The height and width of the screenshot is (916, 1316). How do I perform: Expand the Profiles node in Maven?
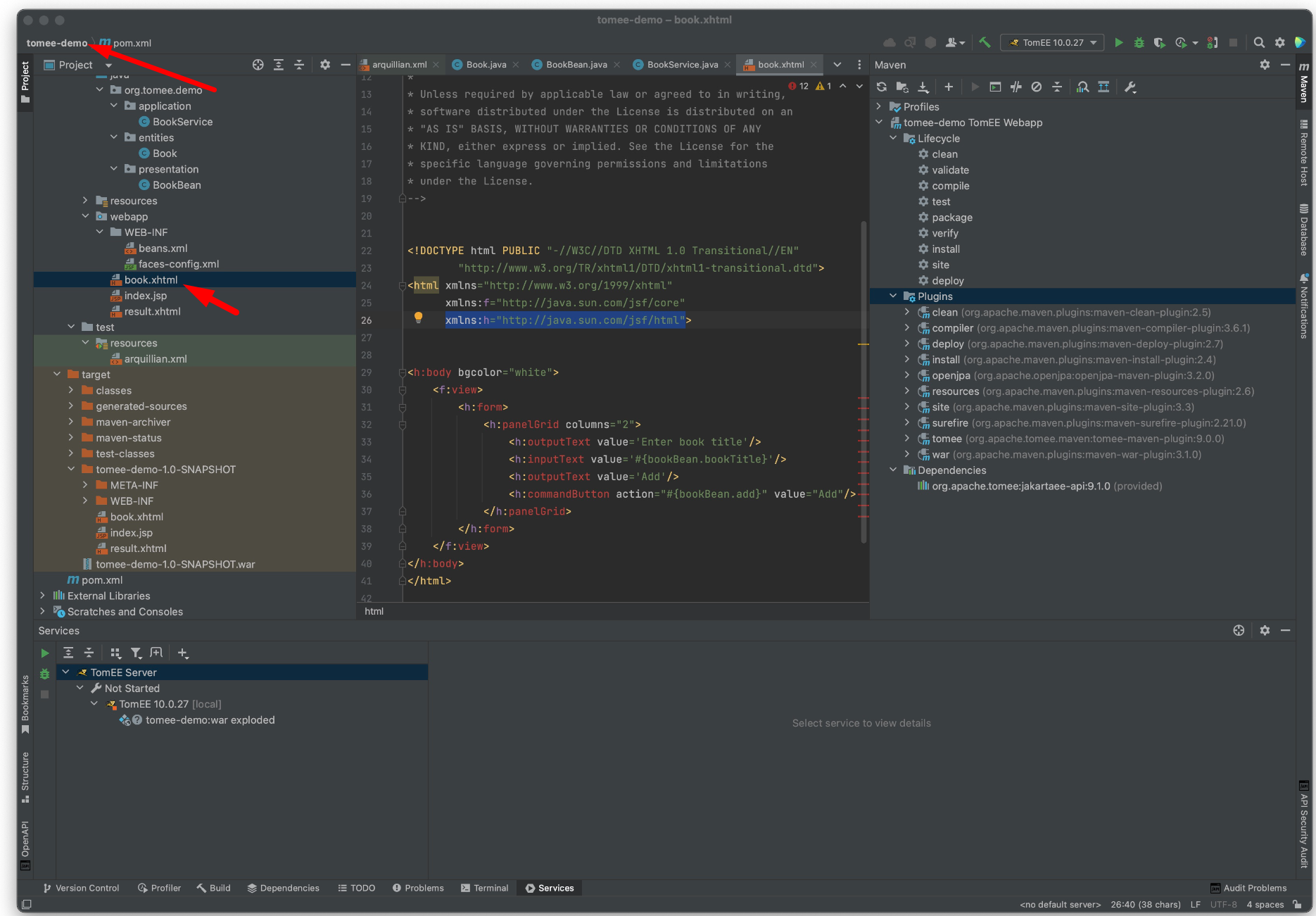click(x=879, y=106)
